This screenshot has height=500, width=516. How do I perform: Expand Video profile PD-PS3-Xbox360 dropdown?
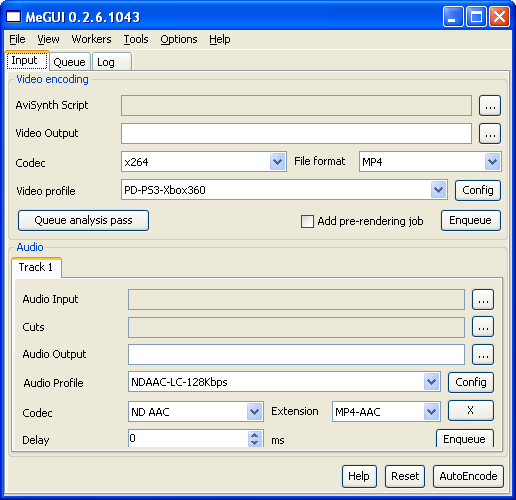(x=438, y=190)
